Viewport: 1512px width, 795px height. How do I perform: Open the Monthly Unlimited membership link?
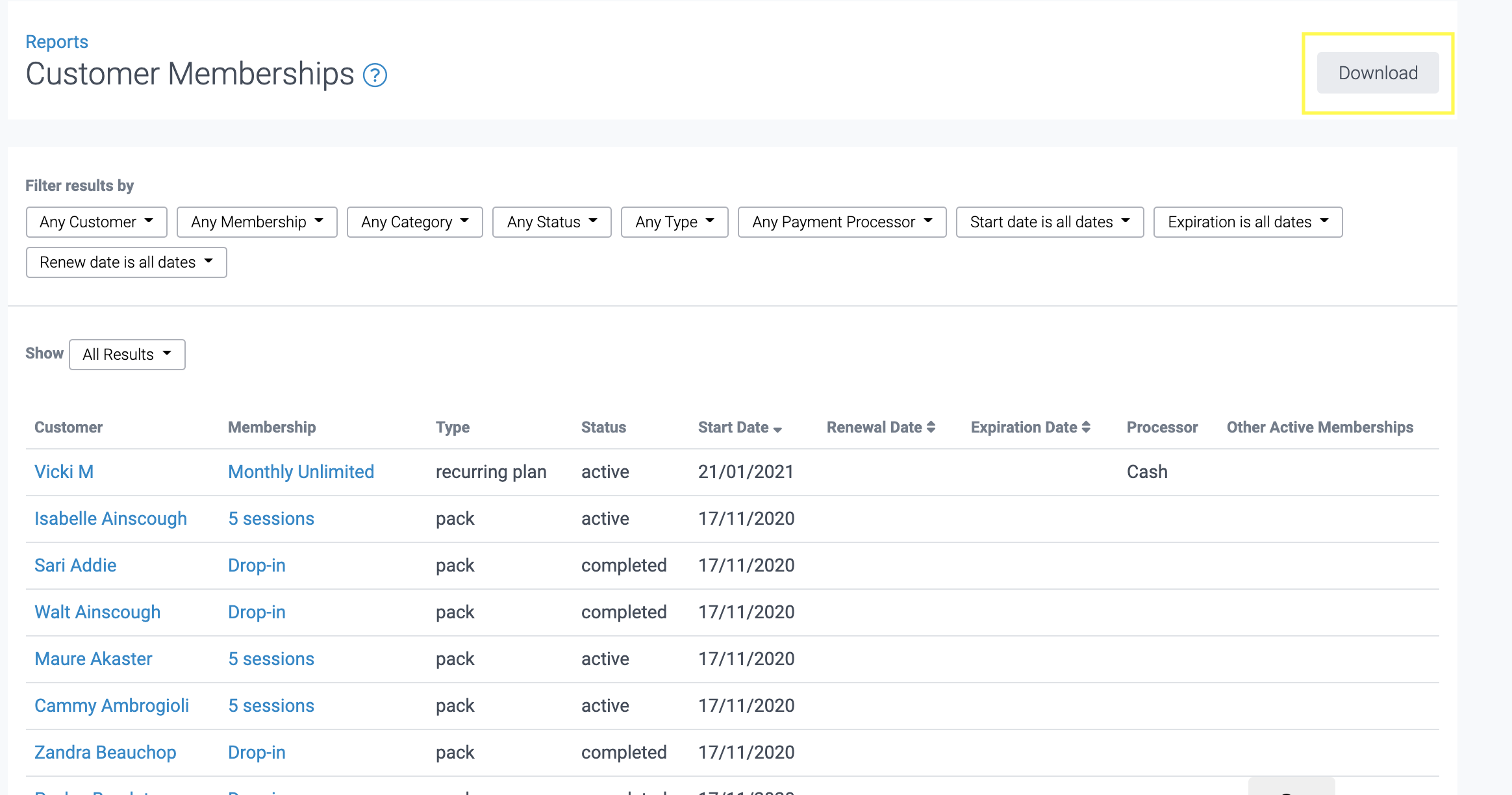(x=301, y=472)
